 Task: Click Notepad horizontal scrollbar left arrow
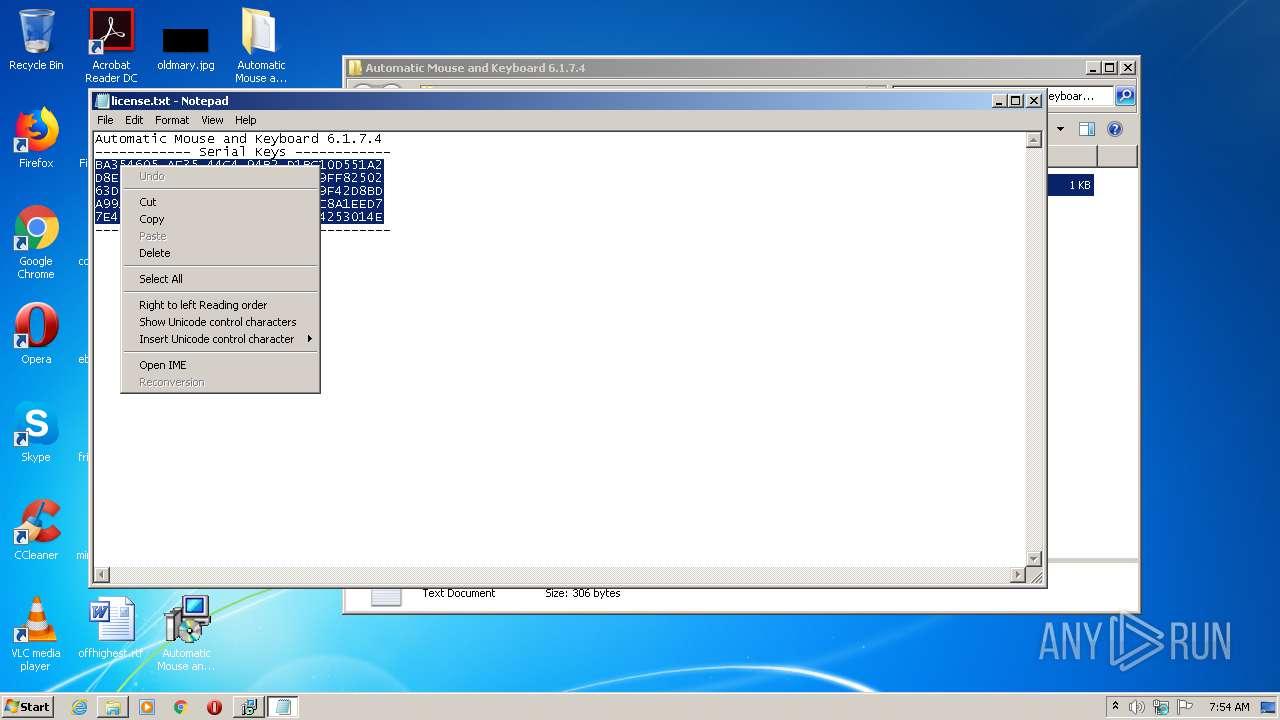(101, 575)
